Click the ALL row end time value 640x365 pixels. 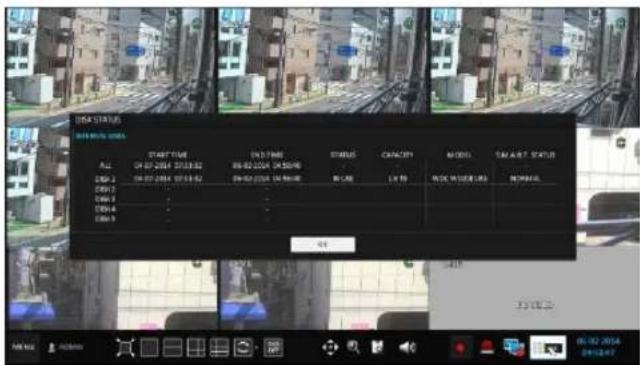click(267, 166)
